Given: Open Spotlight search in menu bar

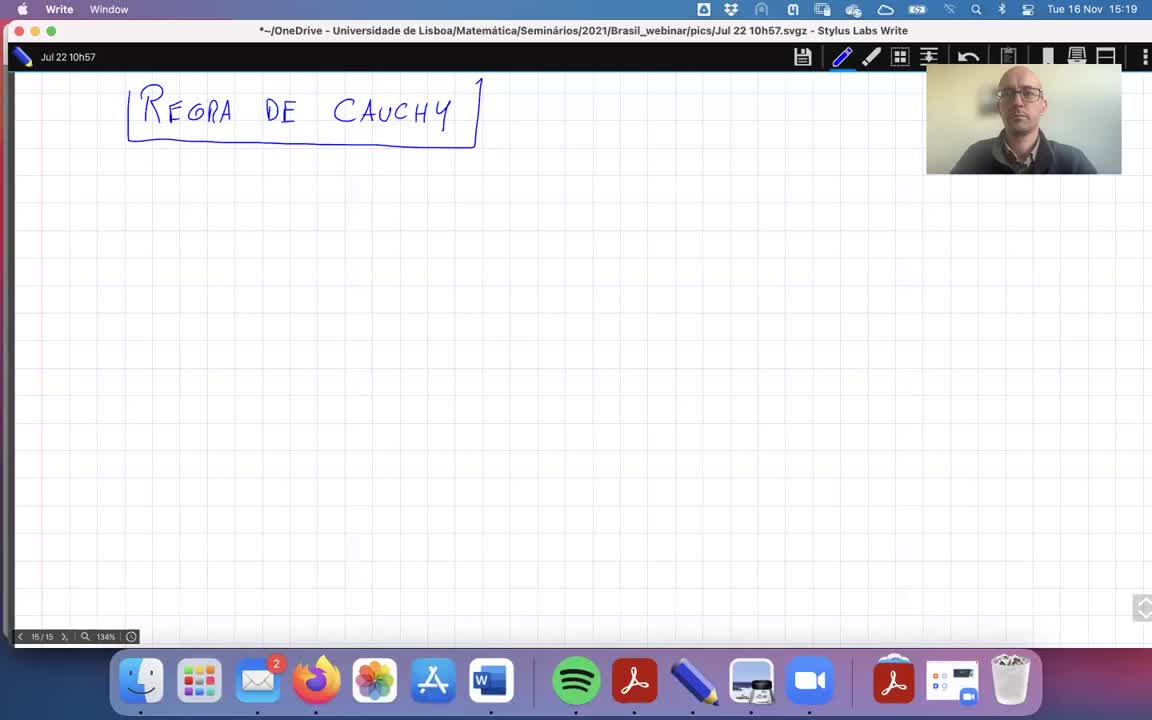Looking at the screenshot, I should [976, 10].
